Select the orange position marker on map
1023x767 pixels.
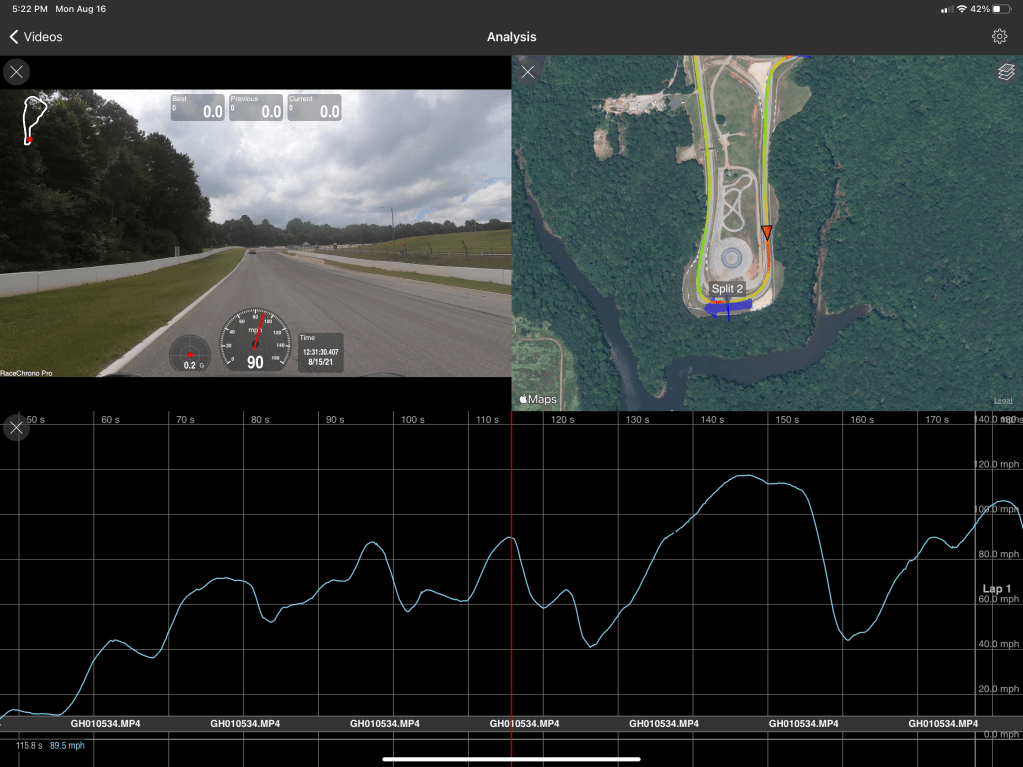click(767, 232)
